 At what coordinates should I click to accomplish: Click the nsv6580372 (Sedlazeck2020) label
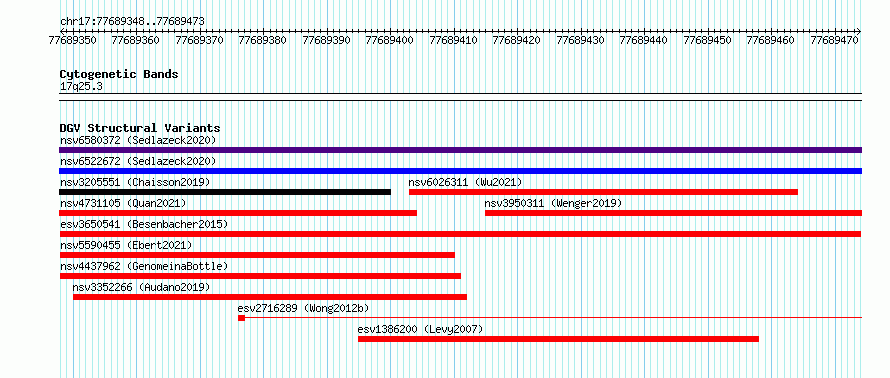tap(138, 140)
